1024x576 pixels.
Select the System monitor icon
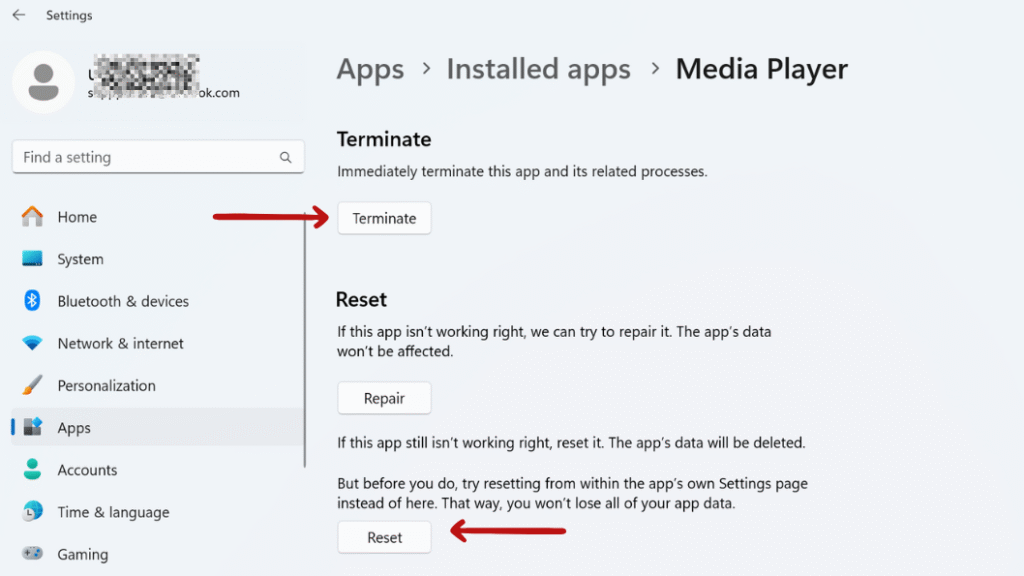point(32,259)
